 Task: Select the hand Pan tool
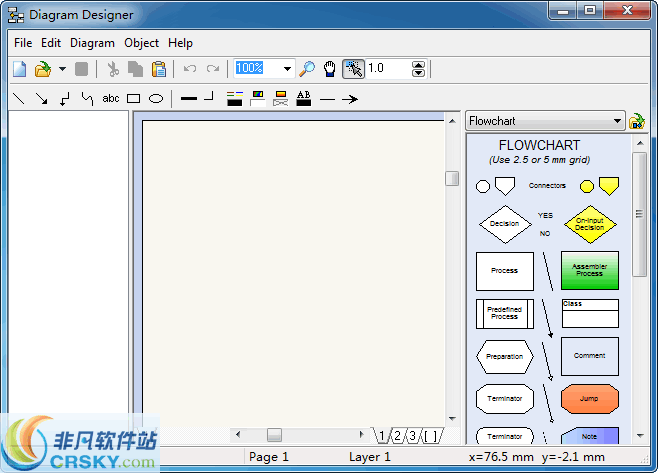(330, 69)
